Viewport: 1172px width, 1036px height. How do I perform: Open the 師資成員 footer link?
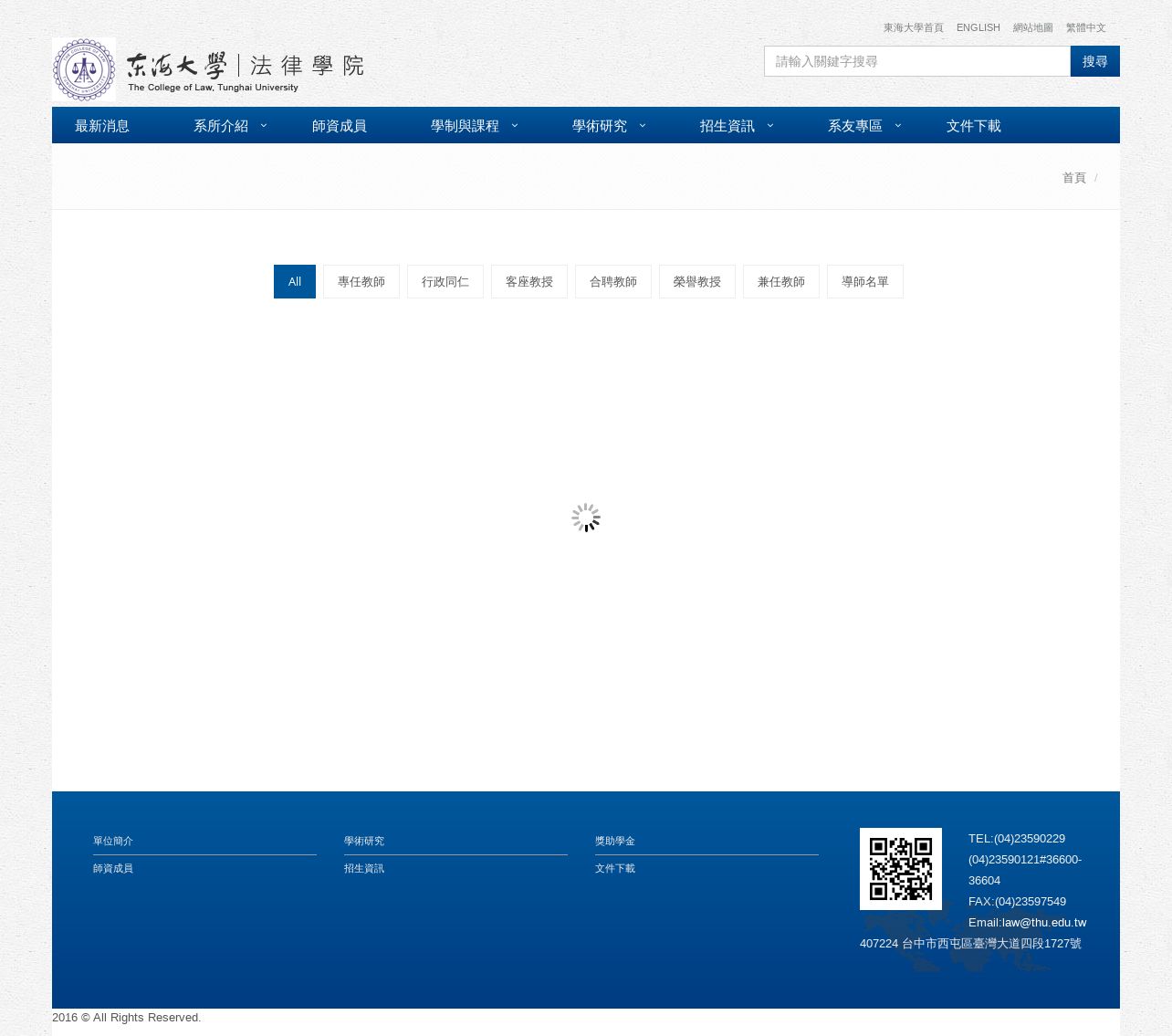point(113,869)
